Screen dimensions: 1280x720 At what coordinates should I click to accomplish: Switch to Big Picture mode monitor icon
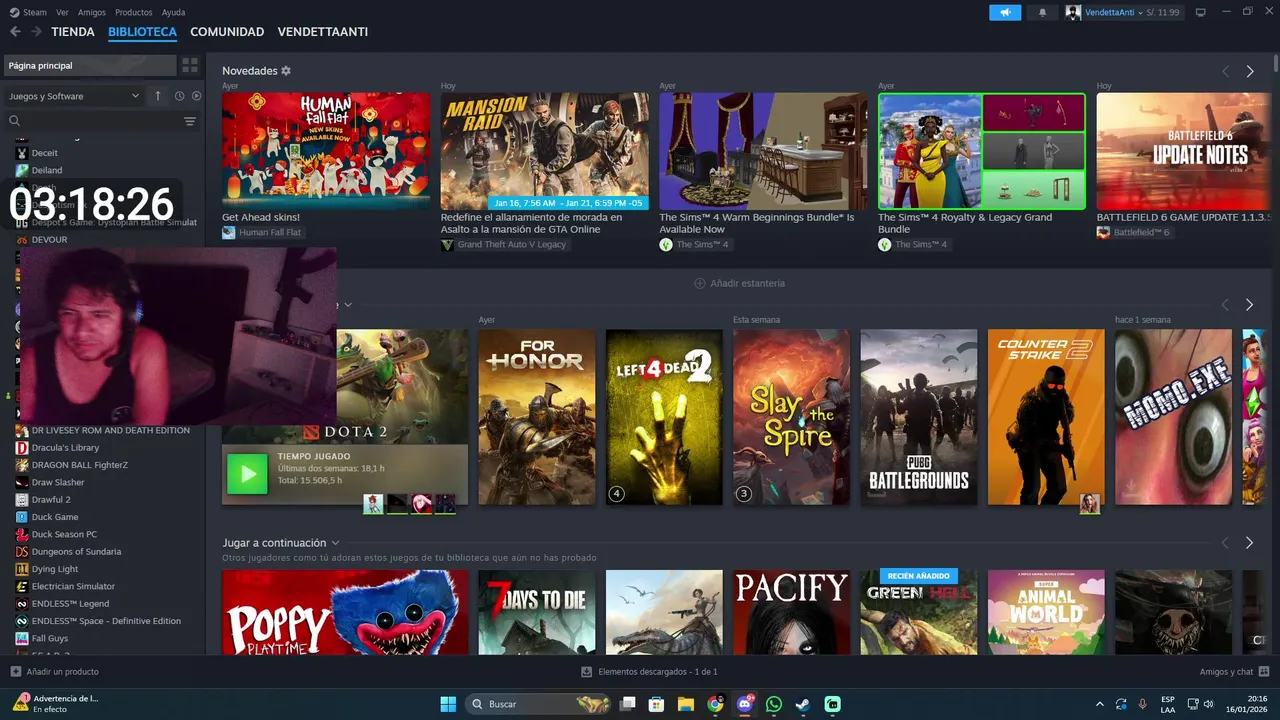click(x=1200, y=12)
